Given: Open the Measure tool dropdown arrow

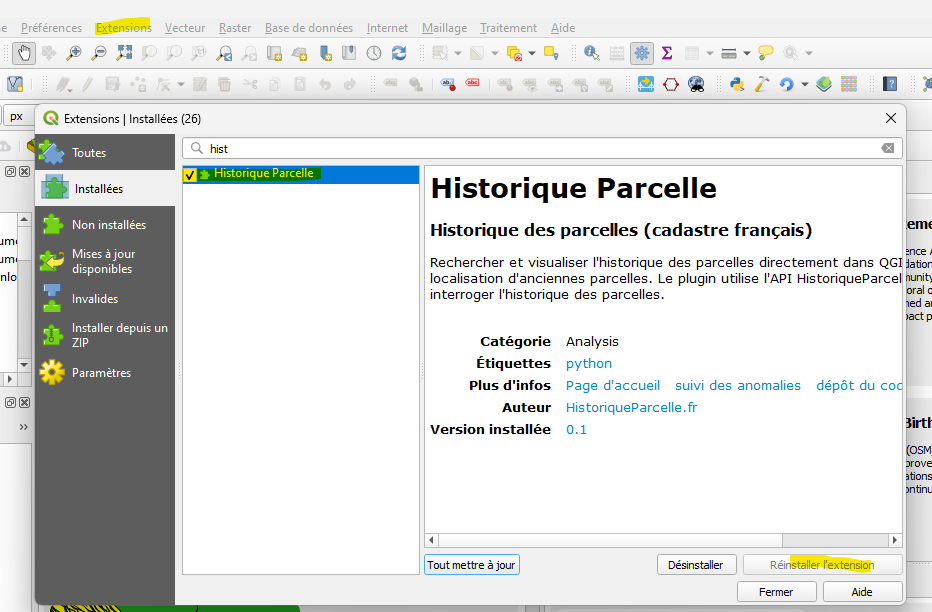Looking at the screenshot, I should (x=747, y=53).
